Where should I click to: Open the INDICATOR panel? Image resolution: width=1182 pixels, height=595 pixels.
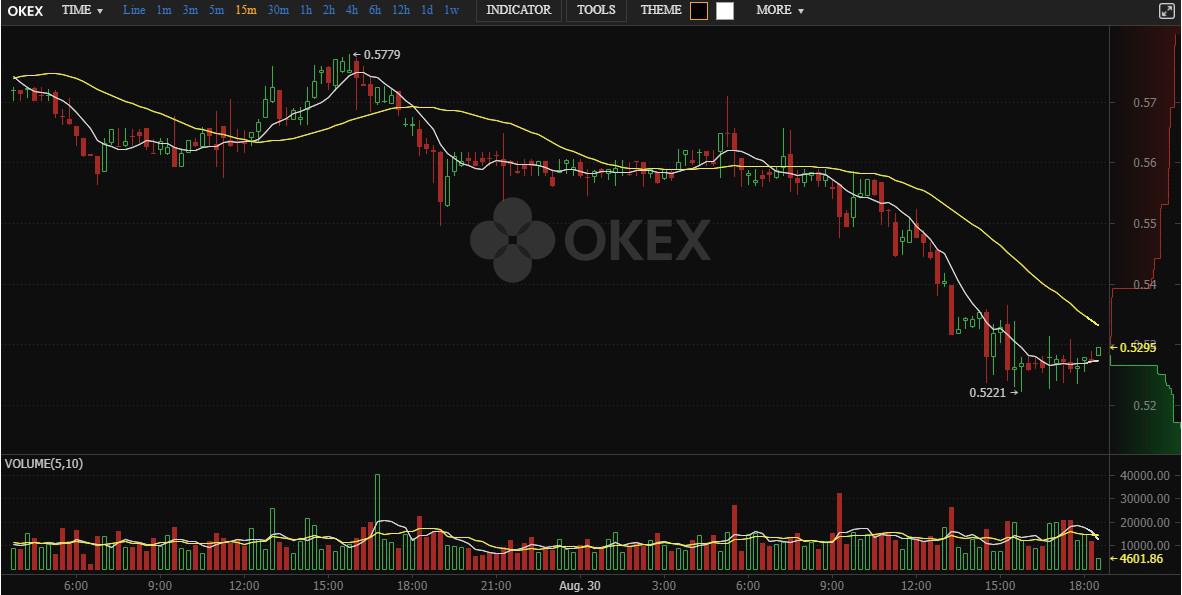coord(519,11)
